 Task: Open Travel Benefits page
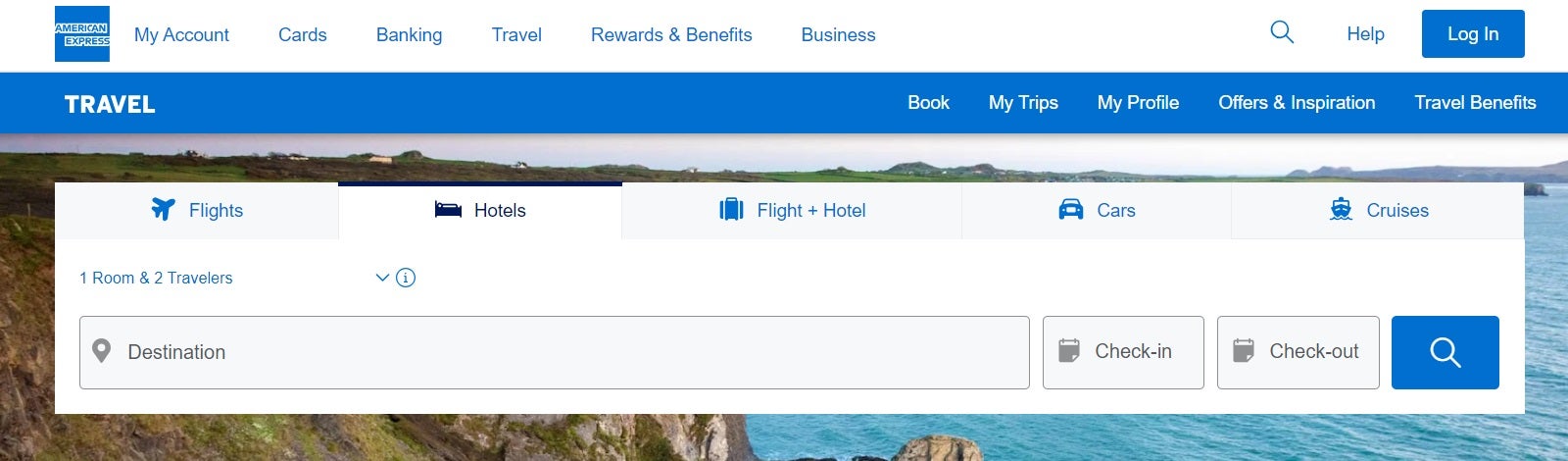(1475, 103)
